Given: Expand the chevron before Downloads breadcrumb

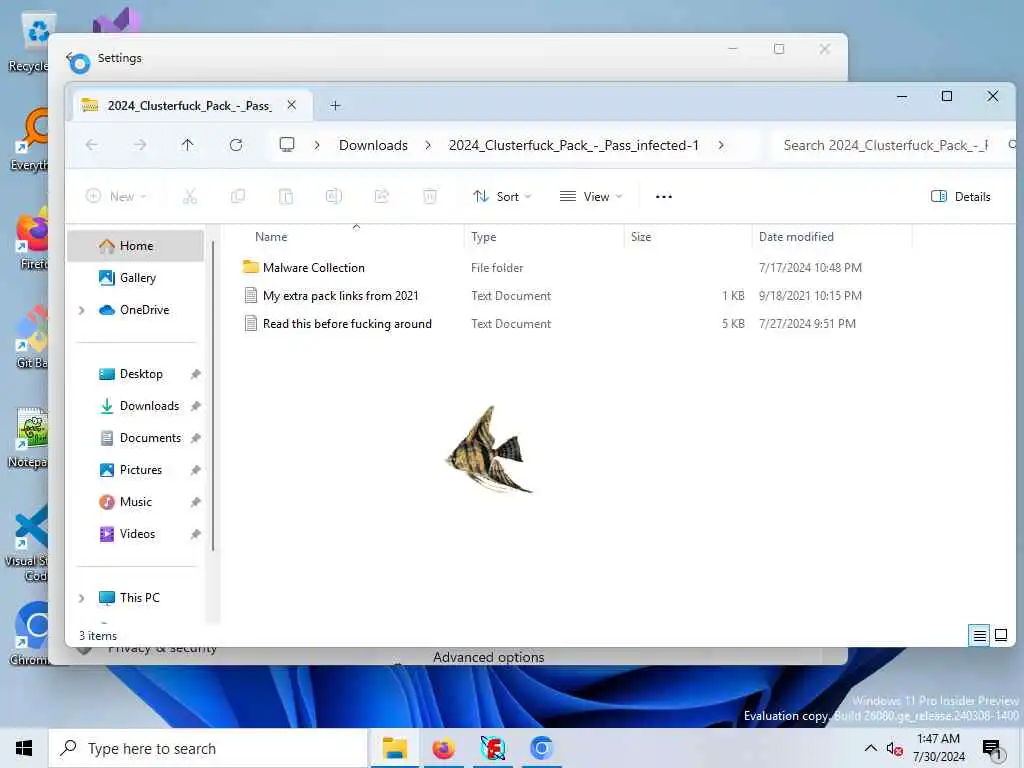Looking at the screenshot, I should [x=317, y=145].
